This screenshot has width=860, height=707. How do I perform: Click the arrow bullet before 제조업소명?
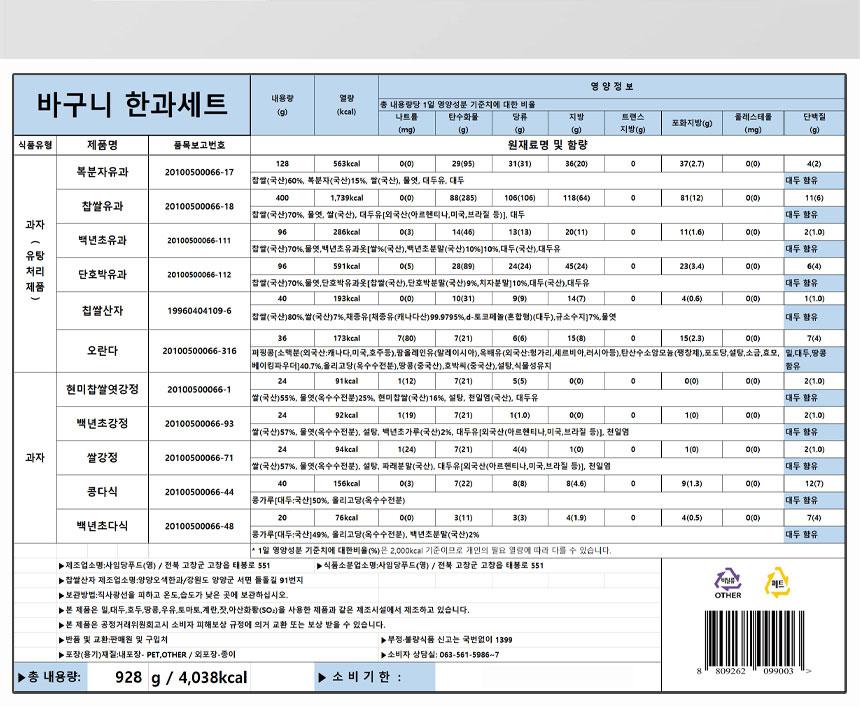pos(61,565)
